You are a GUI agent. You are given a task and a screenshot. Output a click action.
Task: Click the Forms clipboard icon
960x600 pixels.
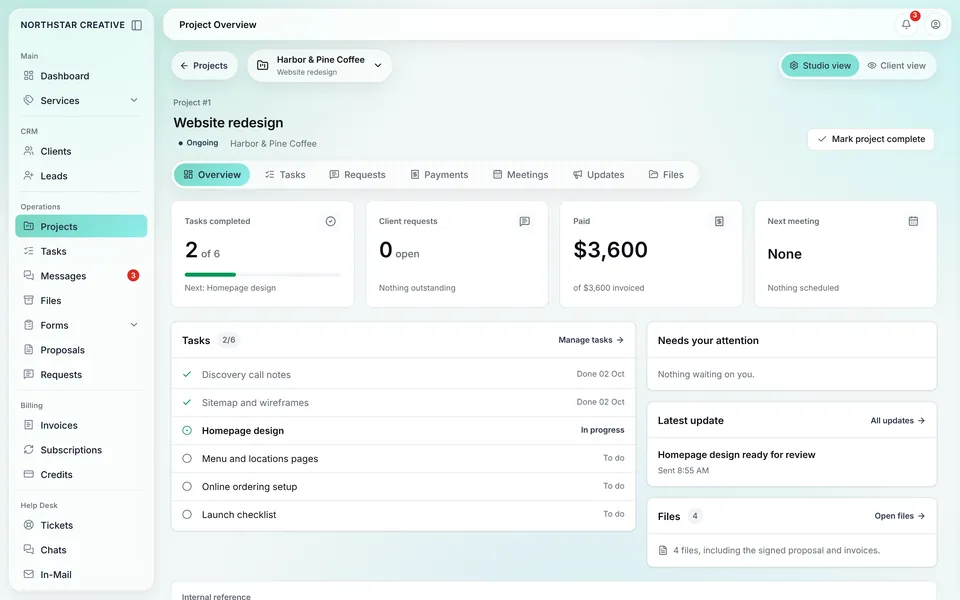(x=28, y=325)
